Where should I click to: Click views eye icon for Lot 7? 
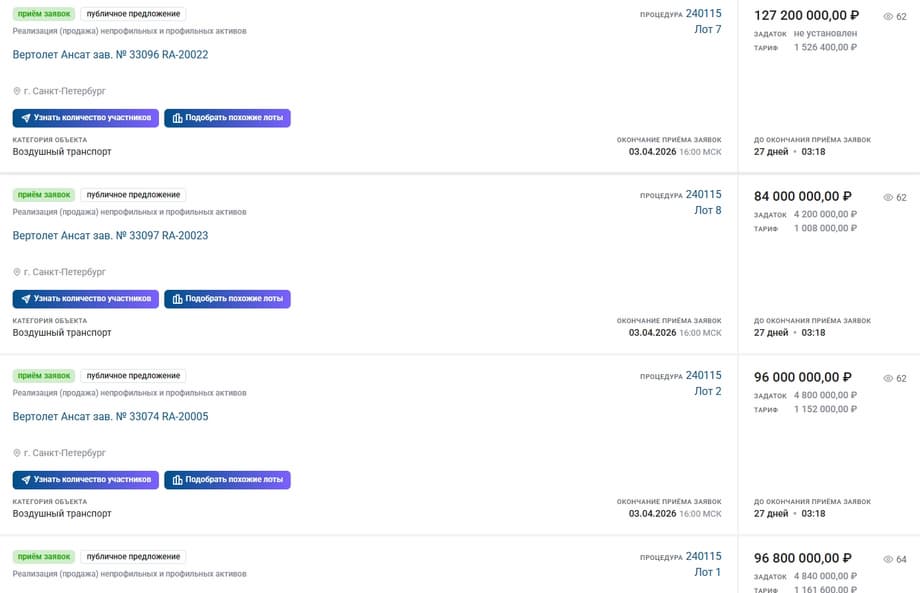888,17
